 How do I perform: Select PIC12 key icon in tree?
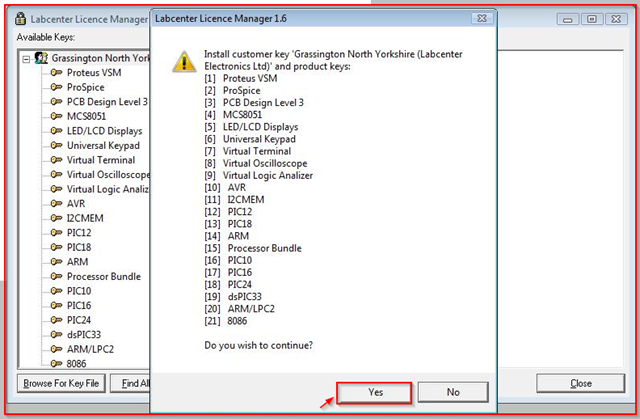[56, 233]
